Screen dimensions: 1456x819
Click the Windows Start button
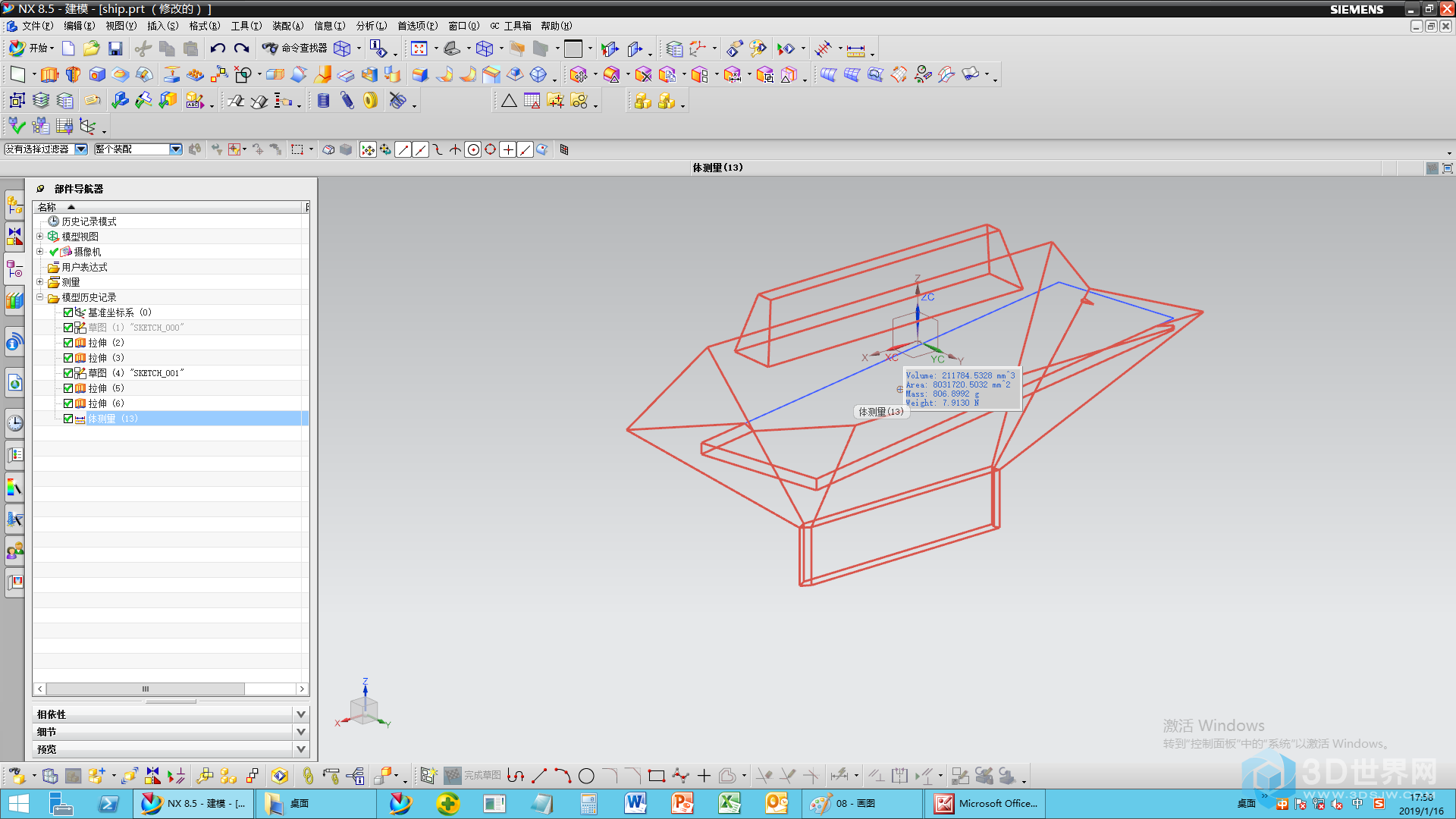tap(18, 803)
